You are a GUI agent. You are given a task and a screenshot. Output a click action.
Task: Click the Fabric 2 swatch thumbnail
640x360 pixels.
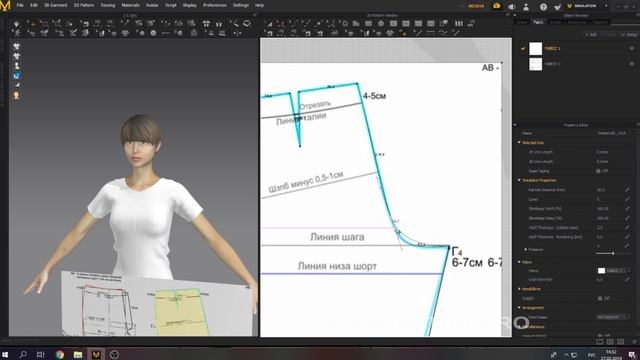536,64
